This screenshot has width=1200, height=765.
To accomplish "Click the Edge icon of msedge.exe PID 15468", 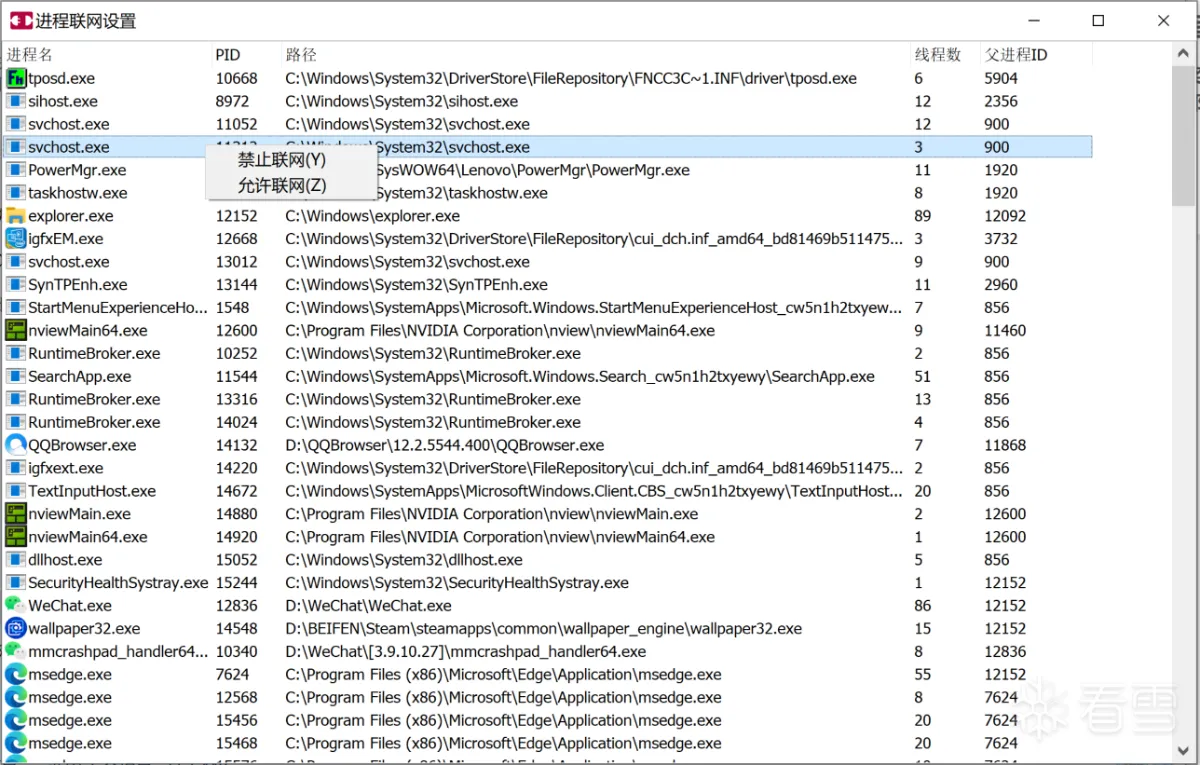I will point(16,744).
